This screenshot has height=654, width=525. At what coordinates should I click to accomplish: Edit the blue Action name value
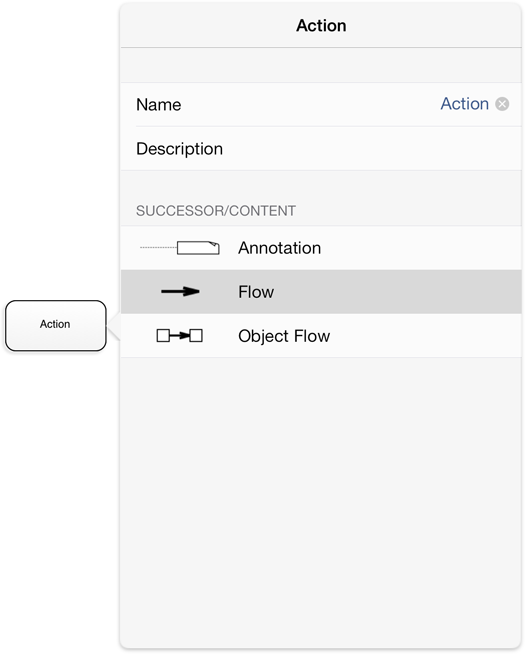pos(465,104)
